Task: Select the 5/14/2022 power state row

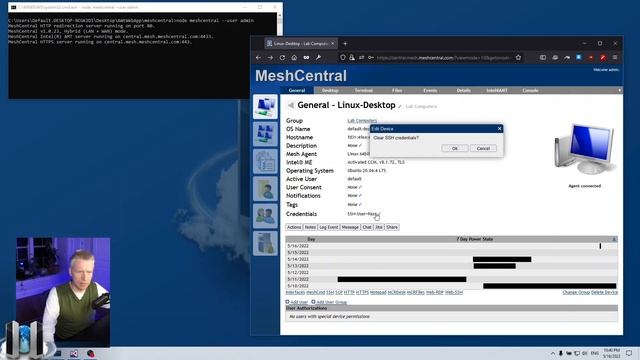Action: 451,259
